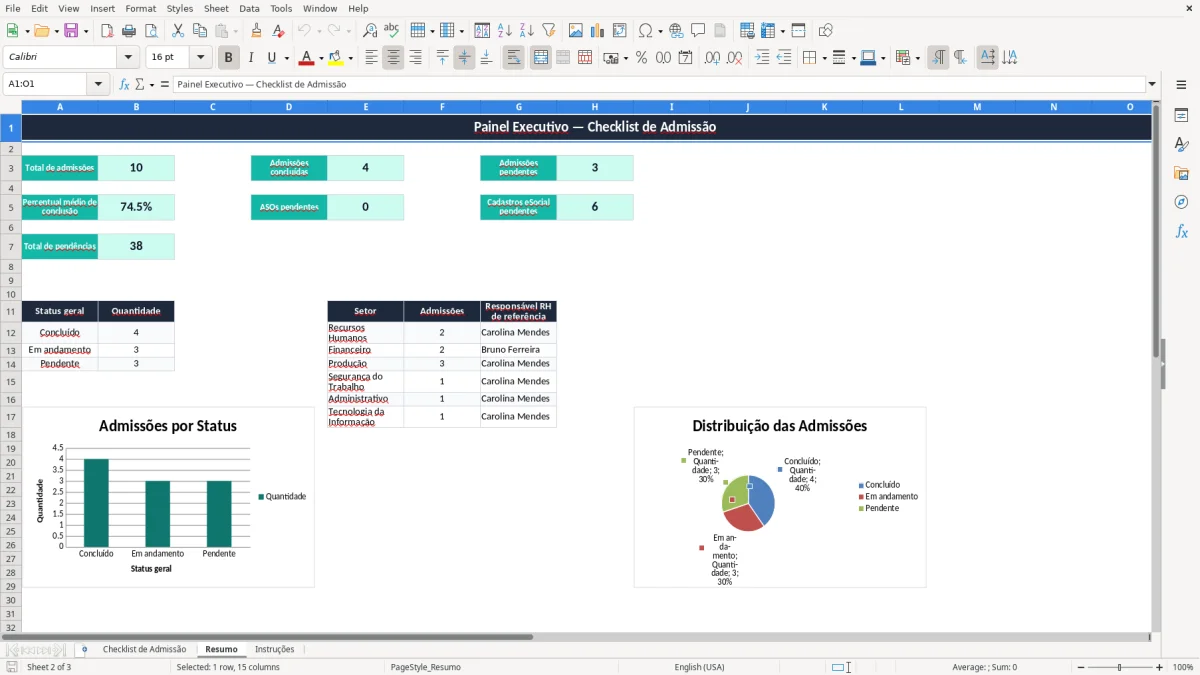Screen dimensions: 1200x675
Task: Open the Borders dropdown arrow
Action: tap(823, 58)
